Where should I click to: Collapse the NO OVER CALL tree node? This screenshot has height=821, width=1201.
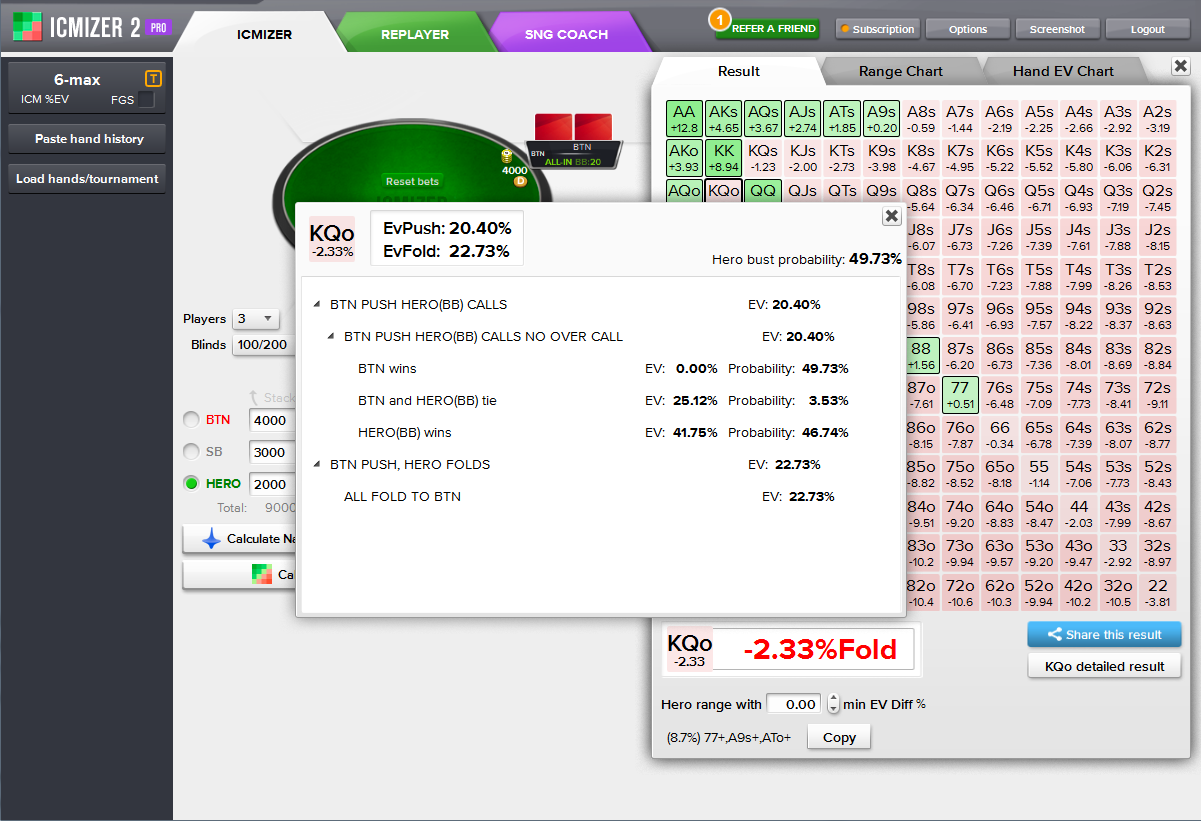click(x=331, y=337)
